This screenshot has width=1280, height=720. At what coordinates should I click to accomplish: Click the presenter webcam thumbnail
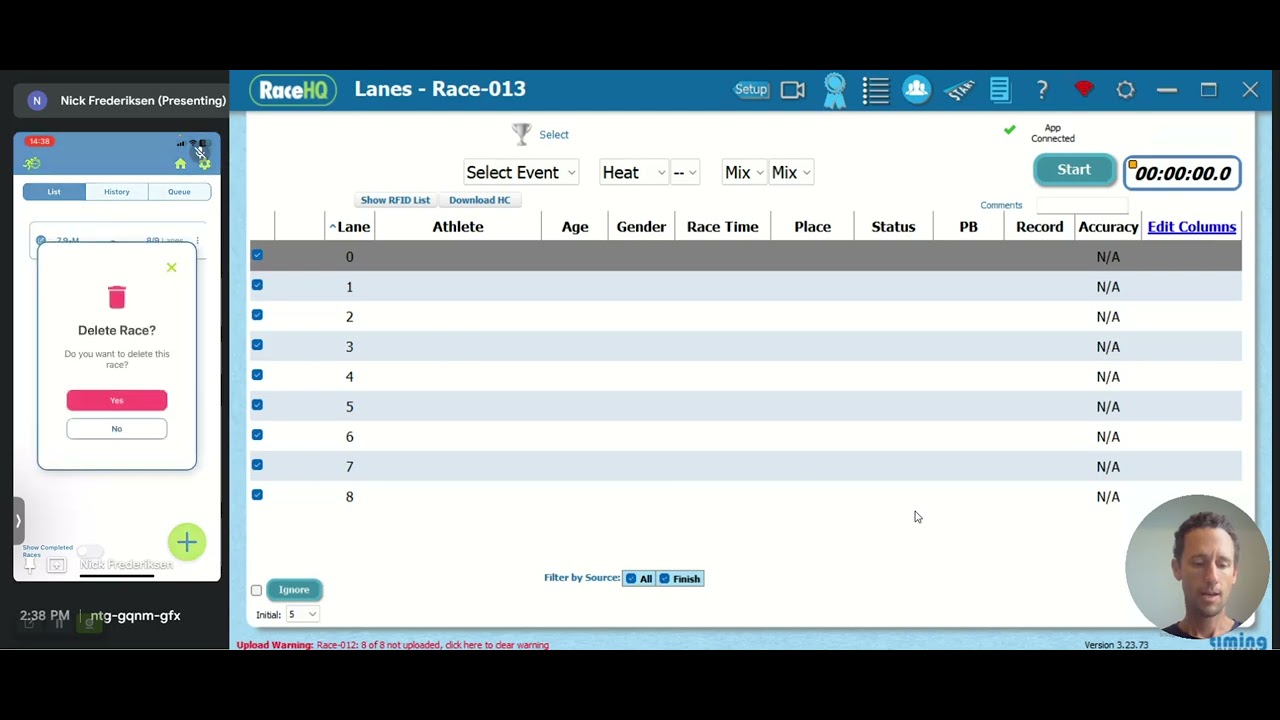point(1197,568)
